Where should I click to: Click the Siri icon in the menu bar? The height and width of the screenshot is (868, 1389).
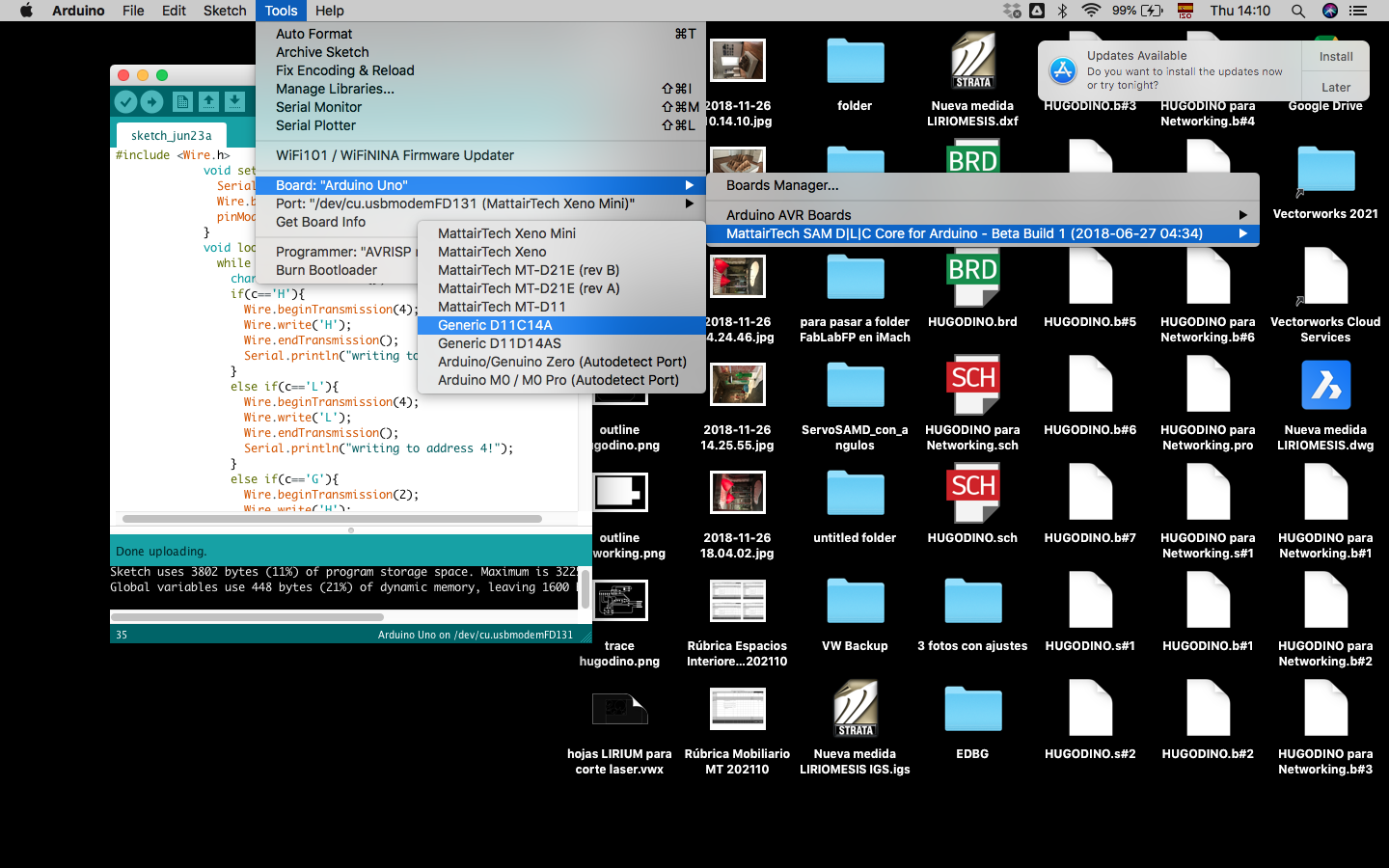click(1330, 11)
